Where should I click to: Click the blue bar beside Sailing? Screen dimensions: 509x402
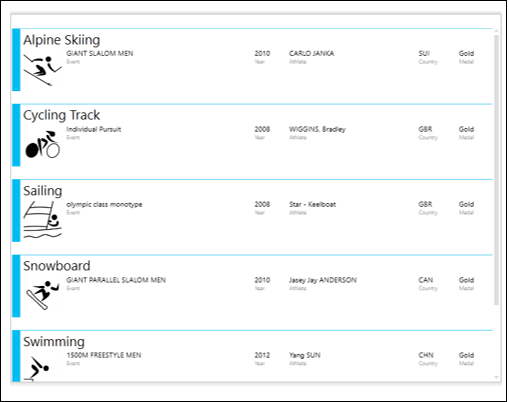[16, 211]
